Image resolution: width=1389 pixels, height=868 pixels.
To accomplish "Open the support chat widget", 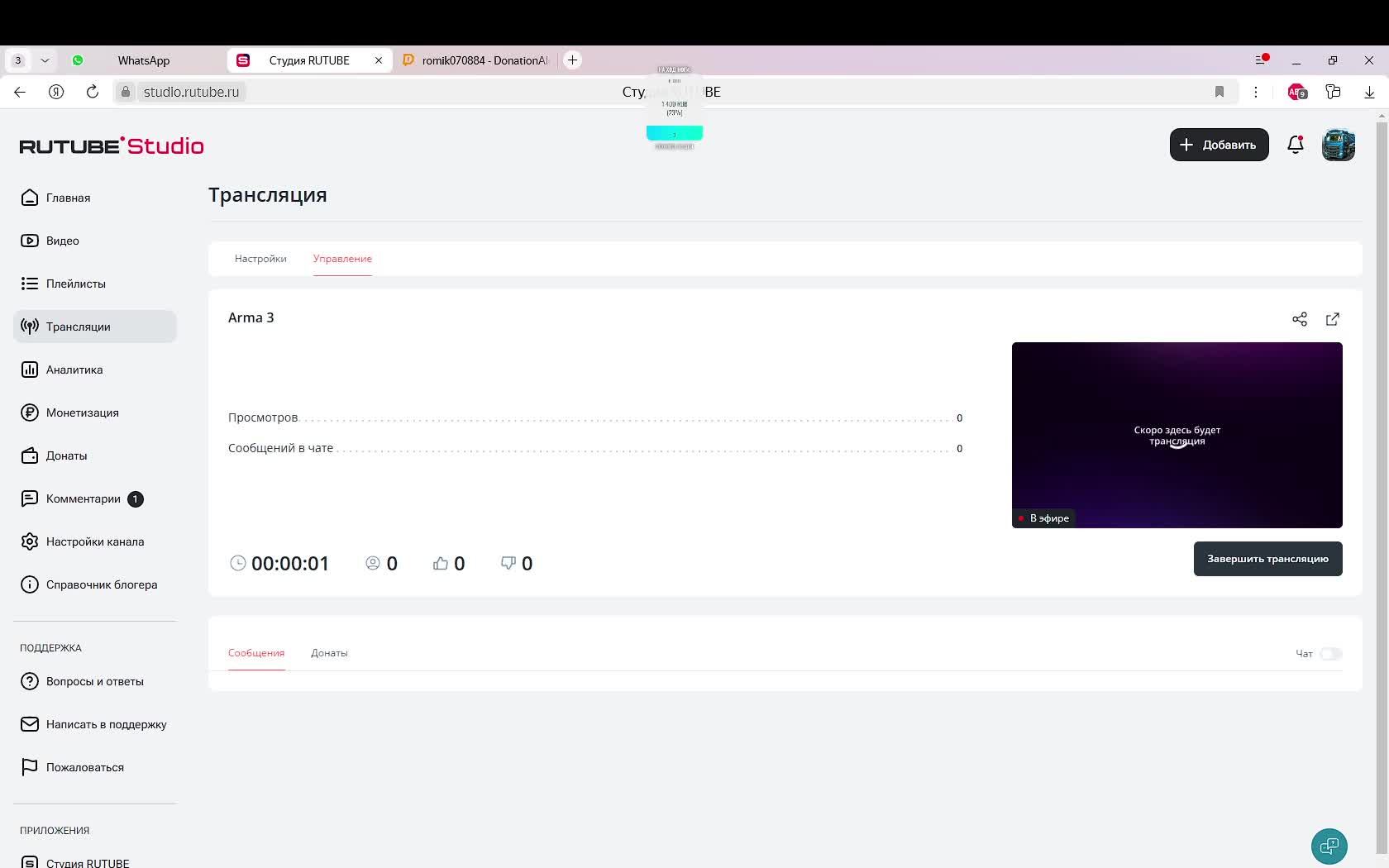I will coord(1329,846).
